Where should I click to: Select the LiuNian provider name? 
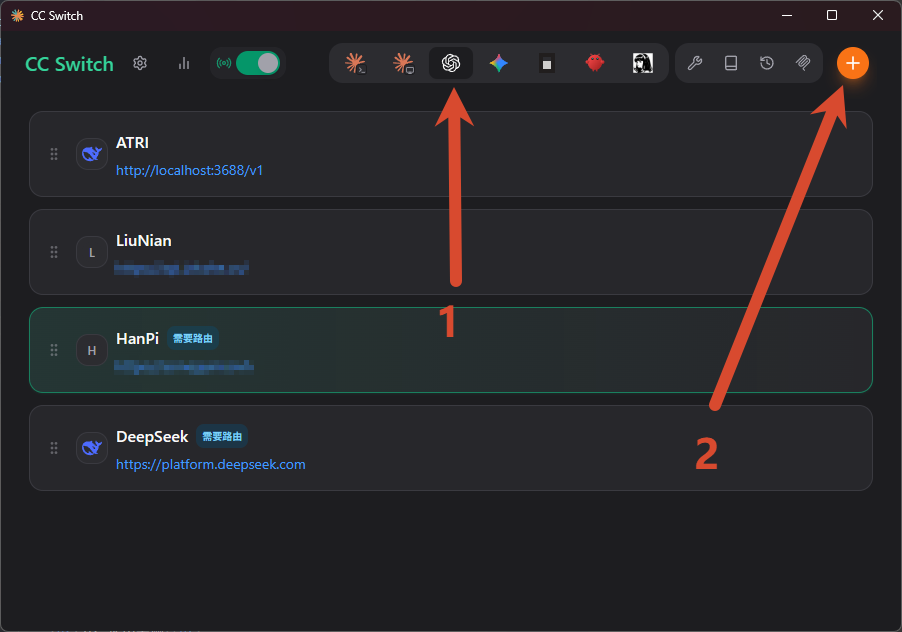[144, 240]
